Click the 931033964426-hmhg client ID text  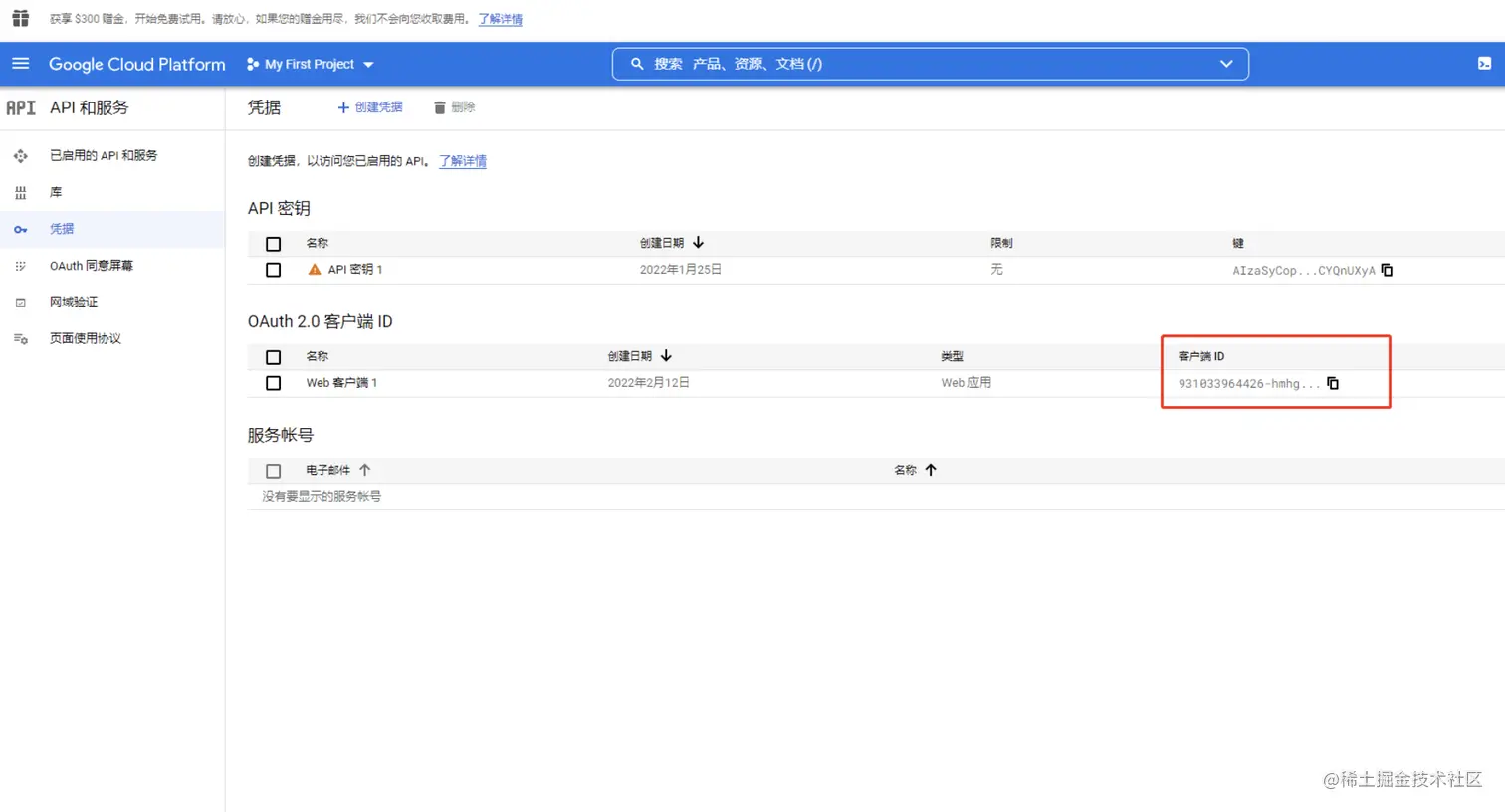tap(1249, 384)
